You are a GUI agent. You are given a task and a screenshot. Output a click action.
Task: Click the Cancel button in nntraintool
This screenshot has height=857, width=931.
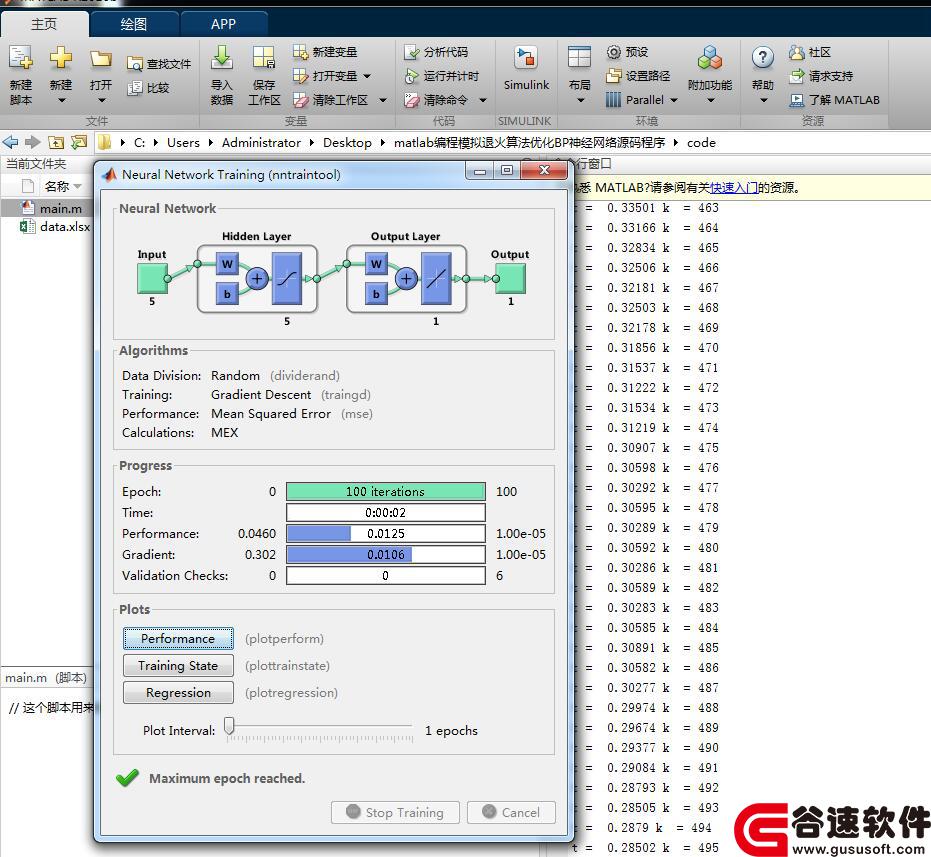point(511,812)
